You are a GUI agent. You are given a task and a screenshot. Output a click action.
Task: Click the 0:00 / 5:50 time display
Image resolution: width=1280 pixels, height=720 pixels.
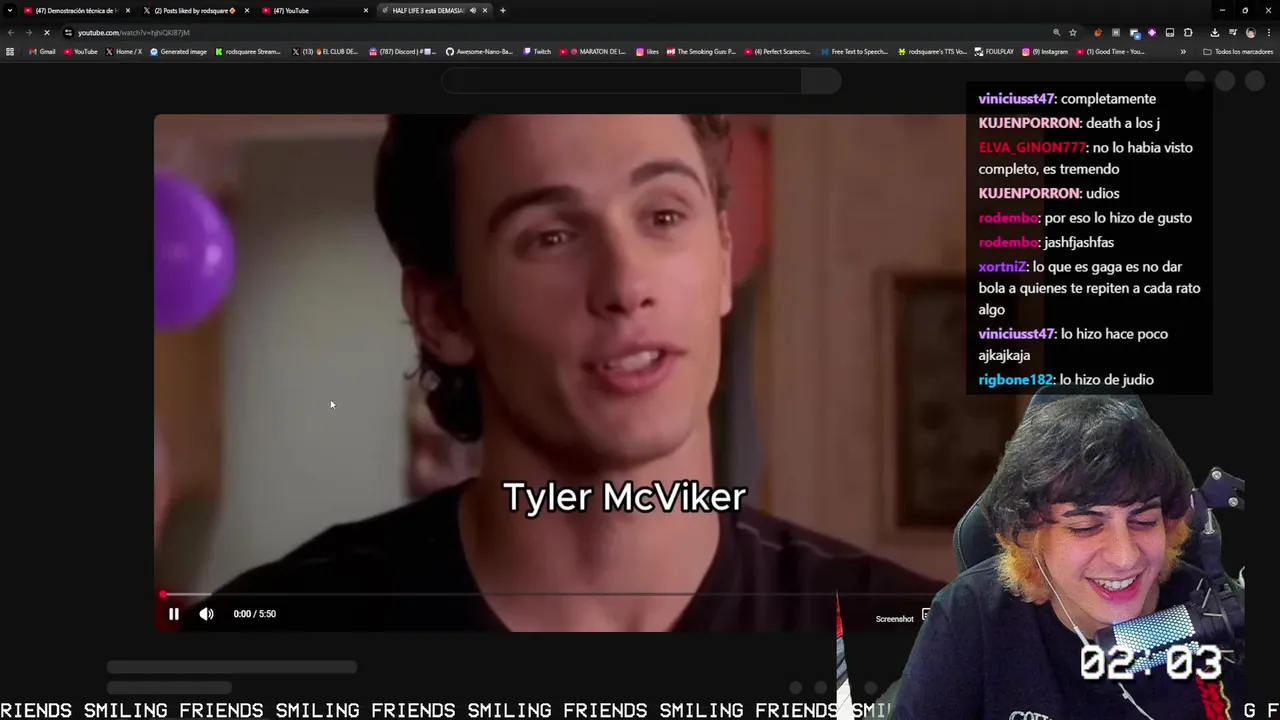tap(254, 614)
